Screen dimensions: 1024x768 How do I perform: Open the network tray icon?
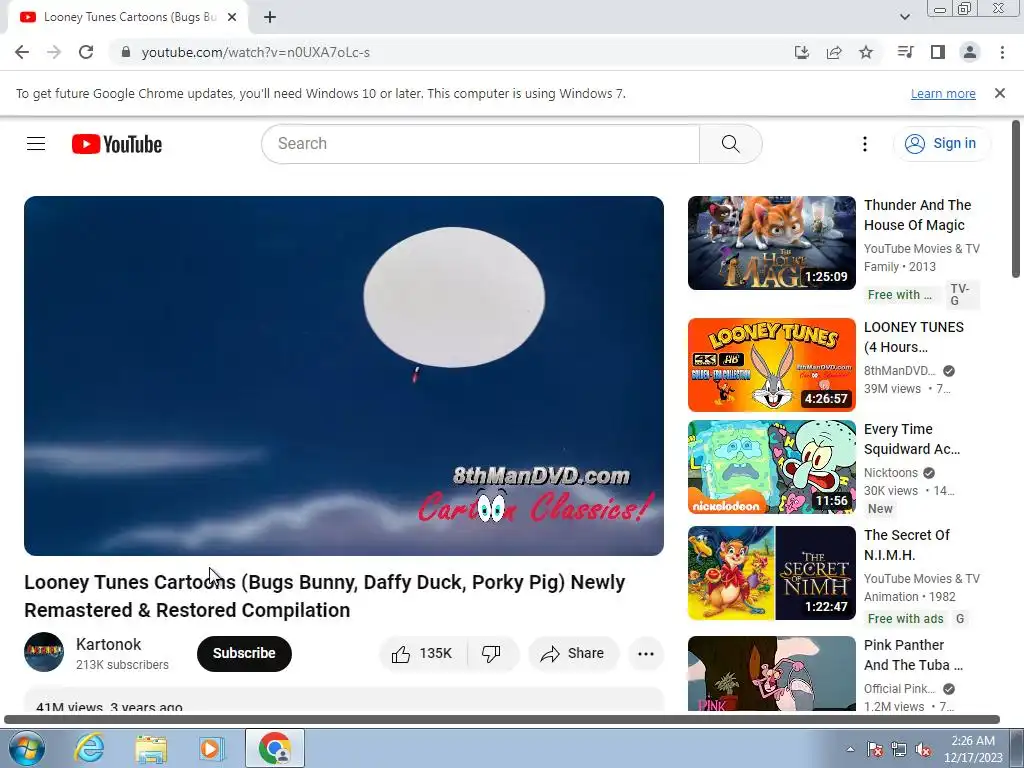pos(899,750)
